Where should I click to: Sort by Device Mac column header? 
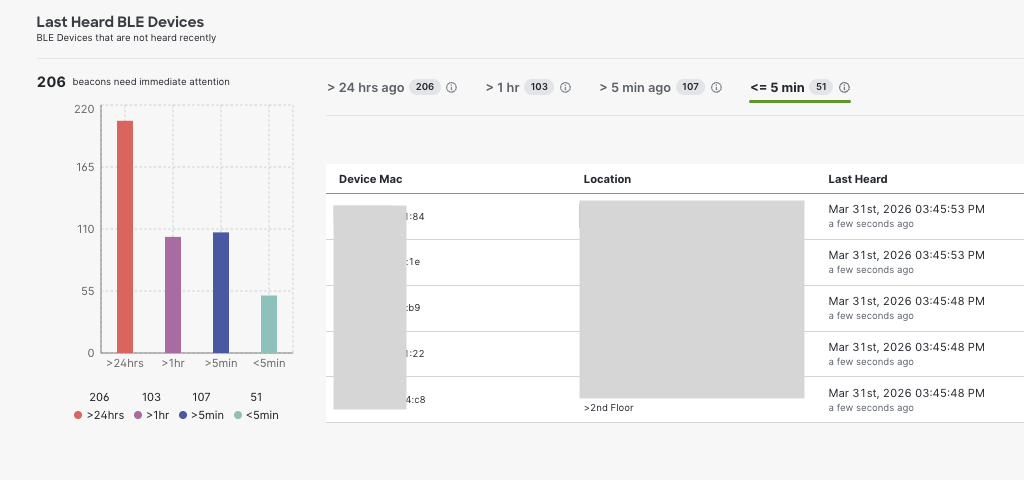[370, 179]
